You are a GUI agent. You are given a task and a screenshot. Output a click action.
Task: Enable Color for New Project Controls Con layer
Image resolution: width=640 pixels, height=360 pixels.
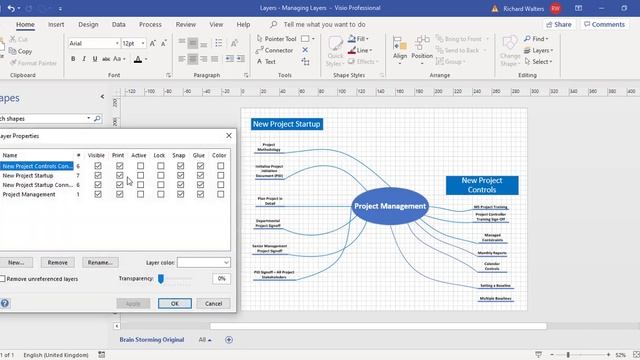(x=221, y=166)
